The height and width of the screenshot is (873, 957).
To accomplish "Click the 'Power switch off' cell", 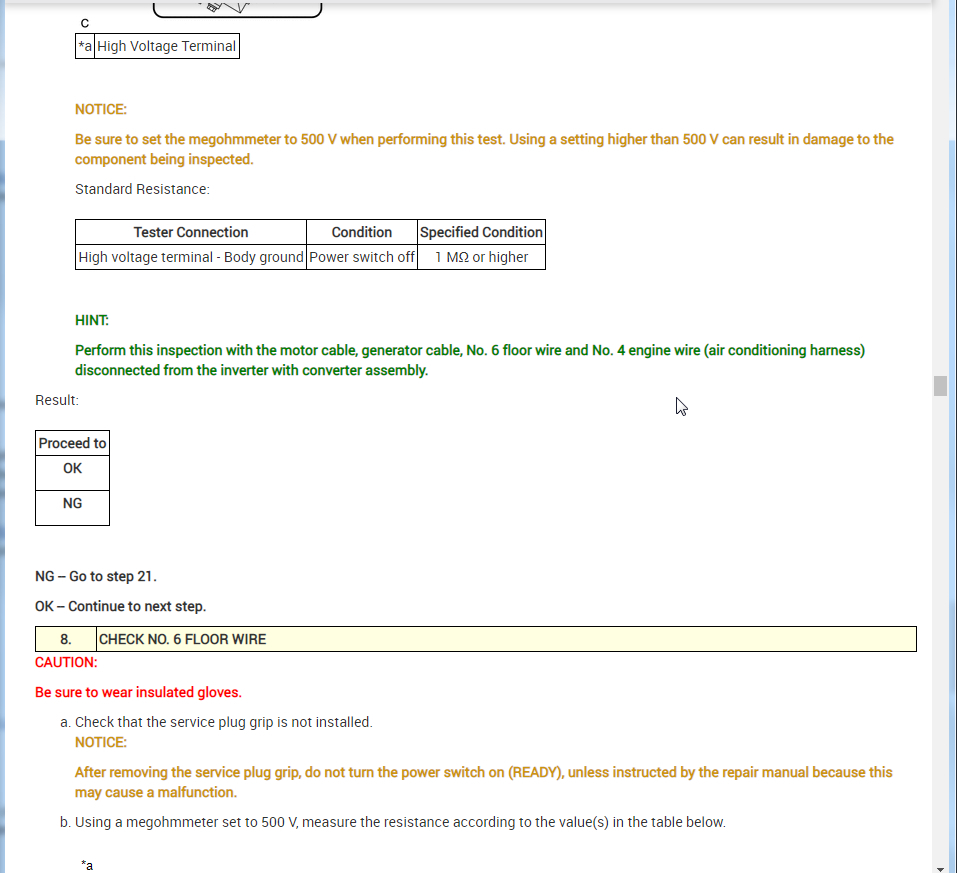I will coord(362,257).
